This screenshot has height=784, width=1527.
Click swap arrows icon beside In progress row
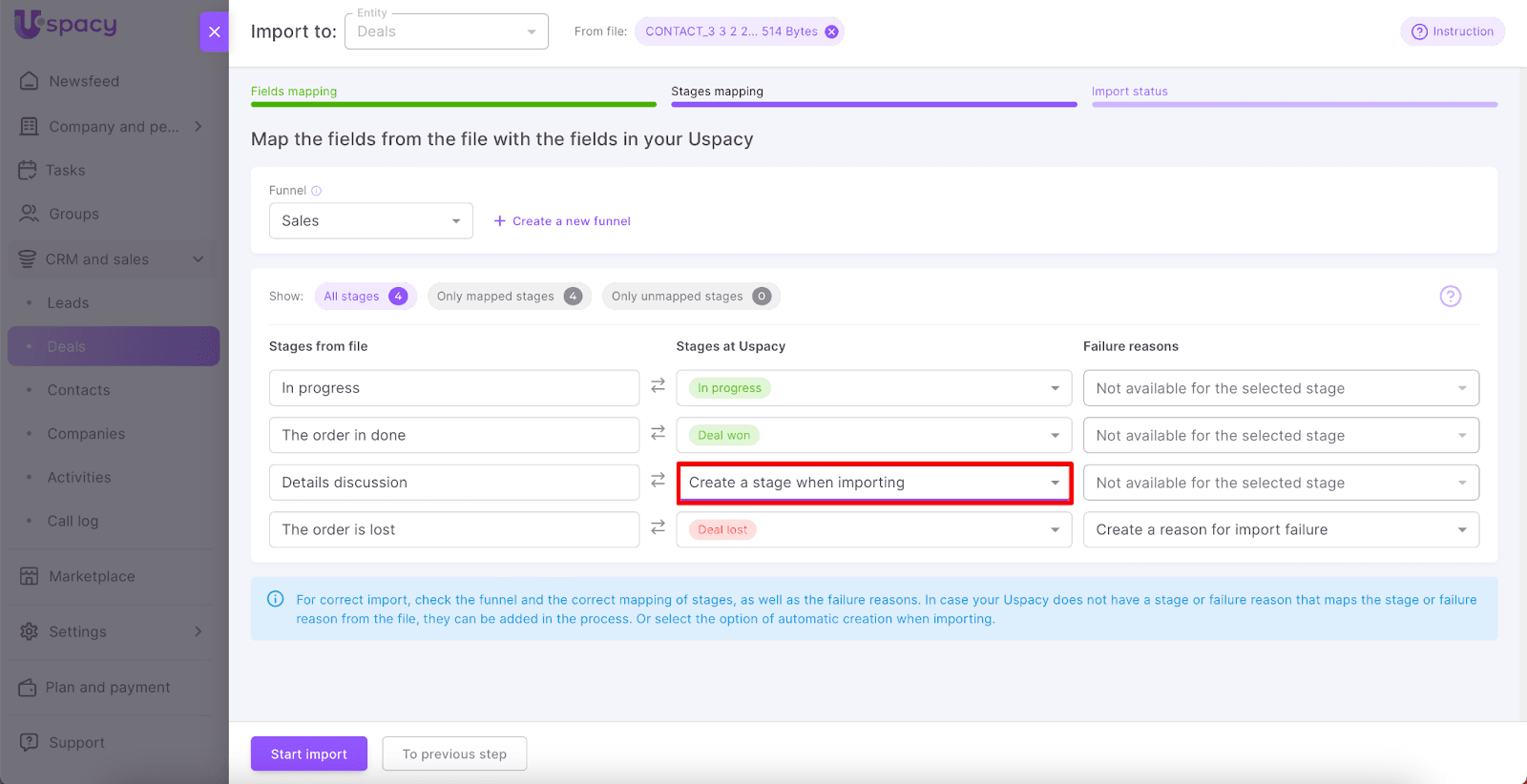pyautogui.click(x=658, y=386)
